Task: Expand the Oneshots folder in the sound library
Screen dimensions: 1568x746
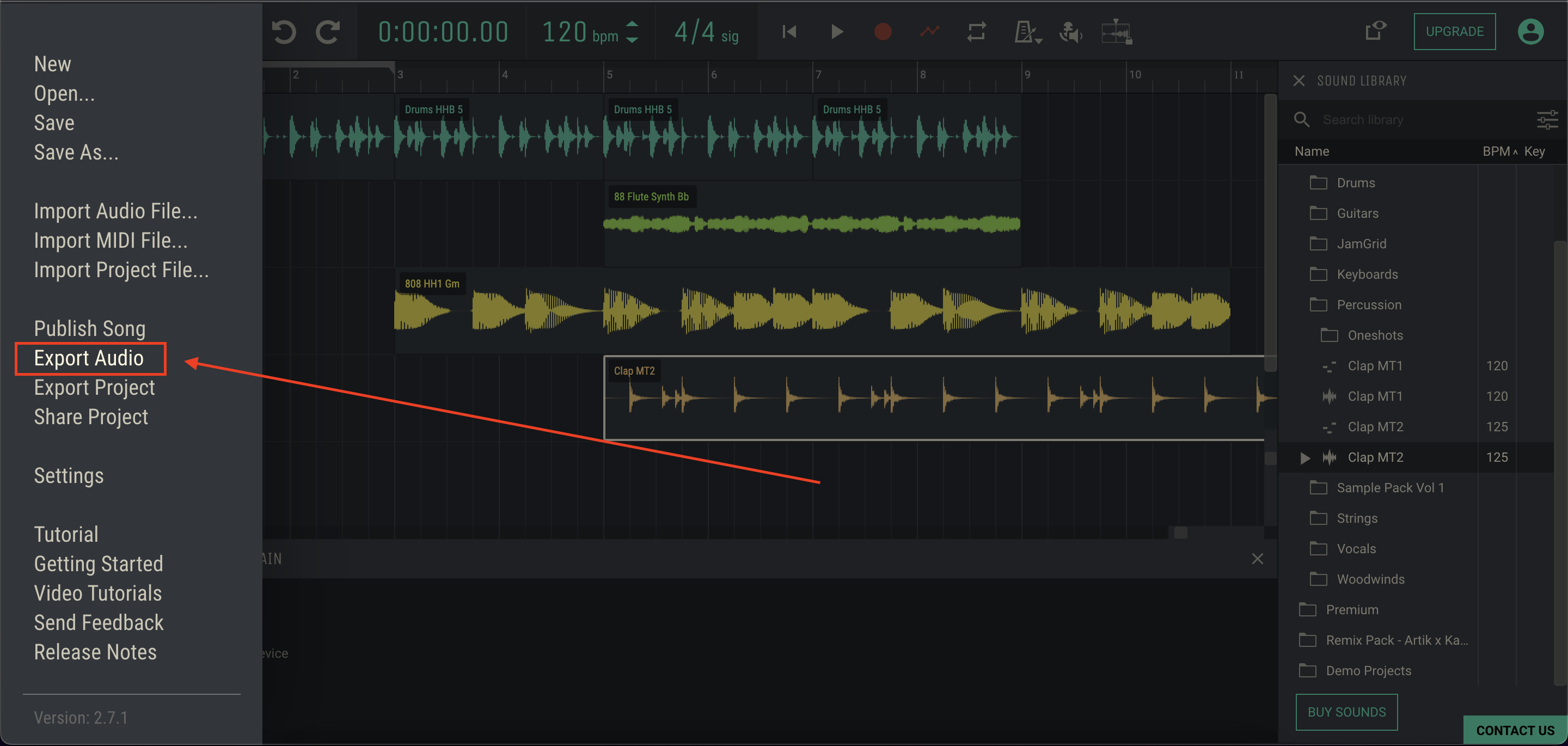Action: coord(1374,335)
